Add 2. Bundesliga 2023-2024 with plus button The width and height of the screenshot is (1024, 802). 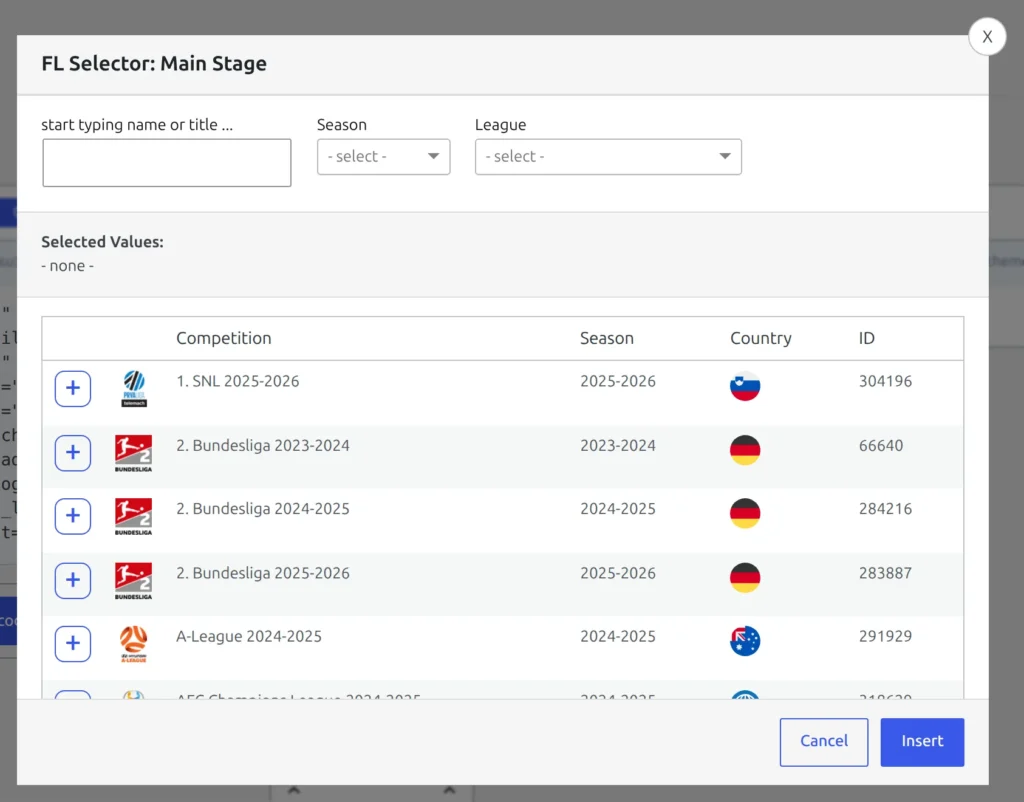coord(72,453)
